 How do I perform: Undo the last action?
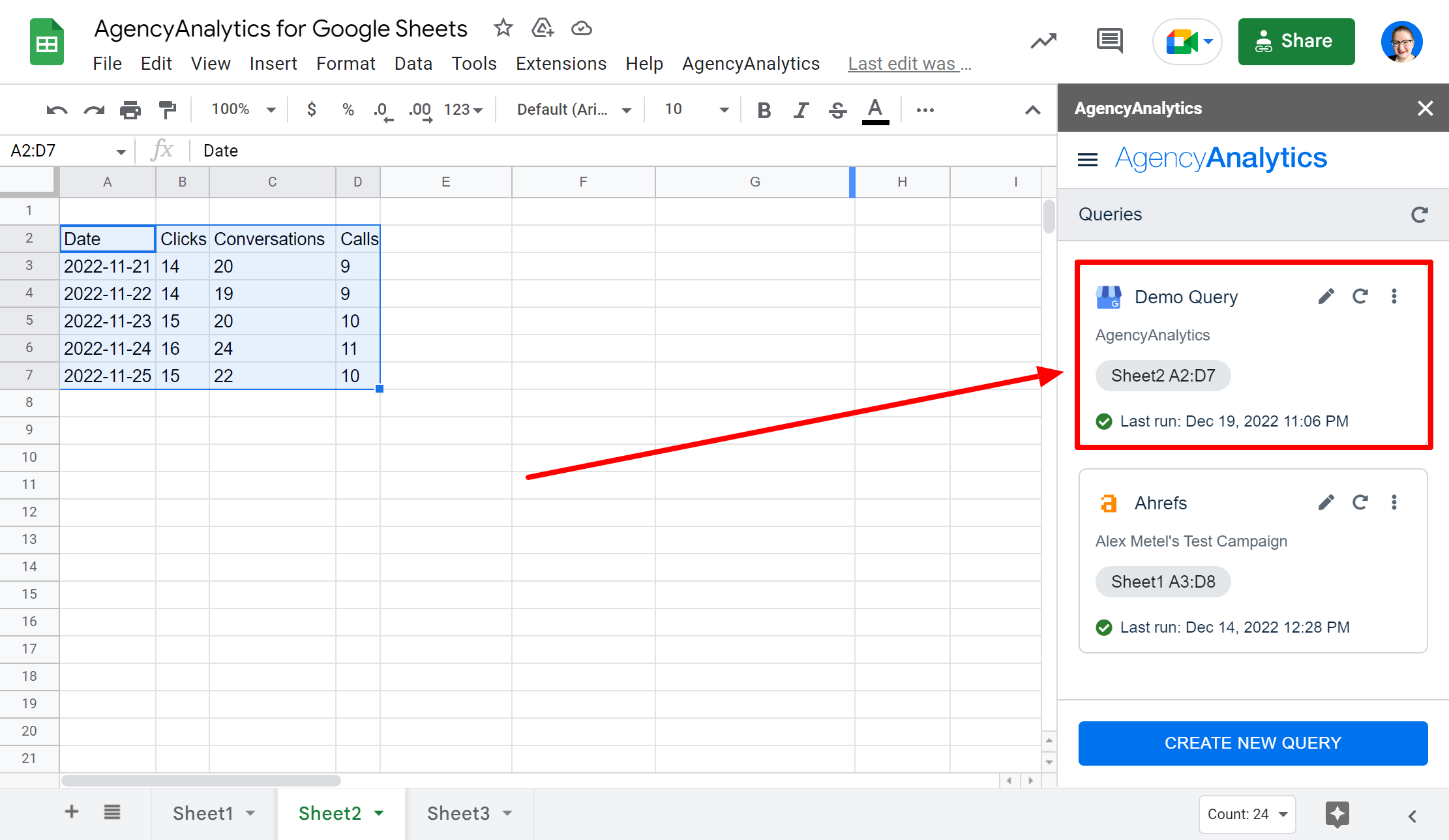pyautogui.click(x=57, y=110)
